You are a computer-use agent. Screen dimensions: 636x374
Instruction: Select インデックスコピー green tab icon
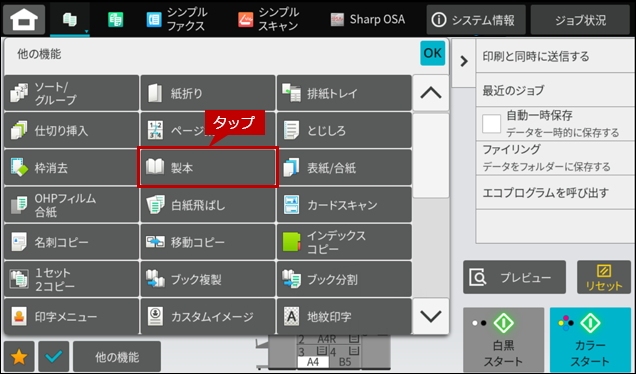tap(291, 242)
